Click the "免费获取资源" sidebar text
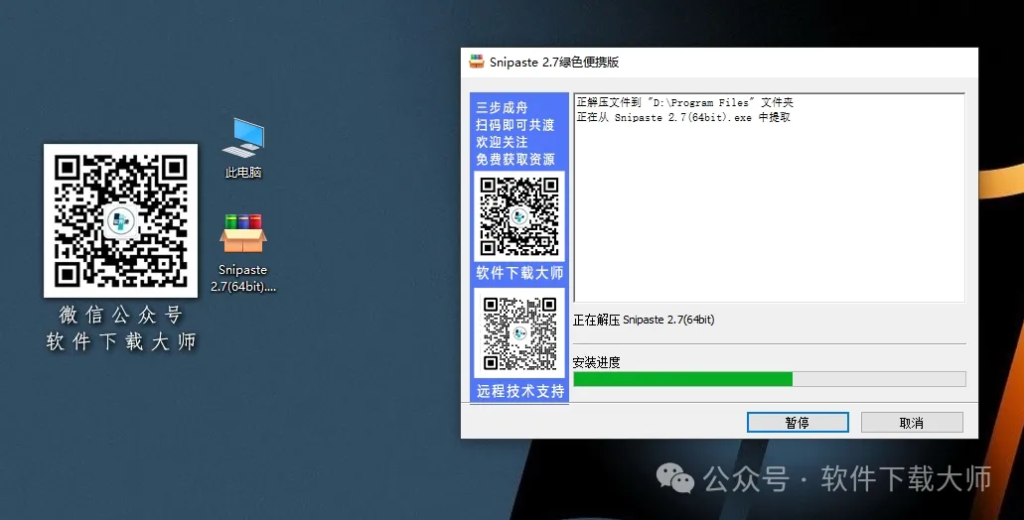1024x520 pixels. click(x=515, y=159)
